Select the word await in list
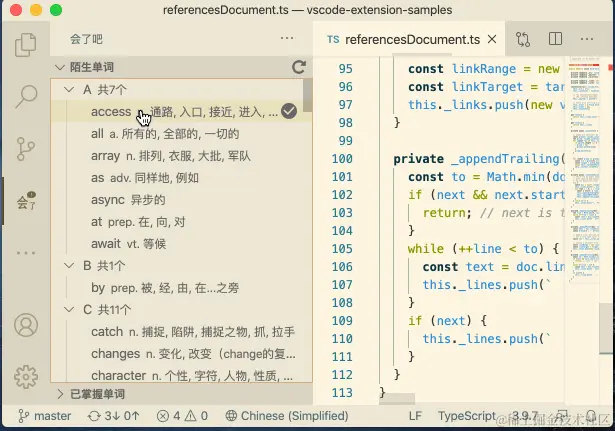Viewport: 615px width, 431px height. coord(181,244)
